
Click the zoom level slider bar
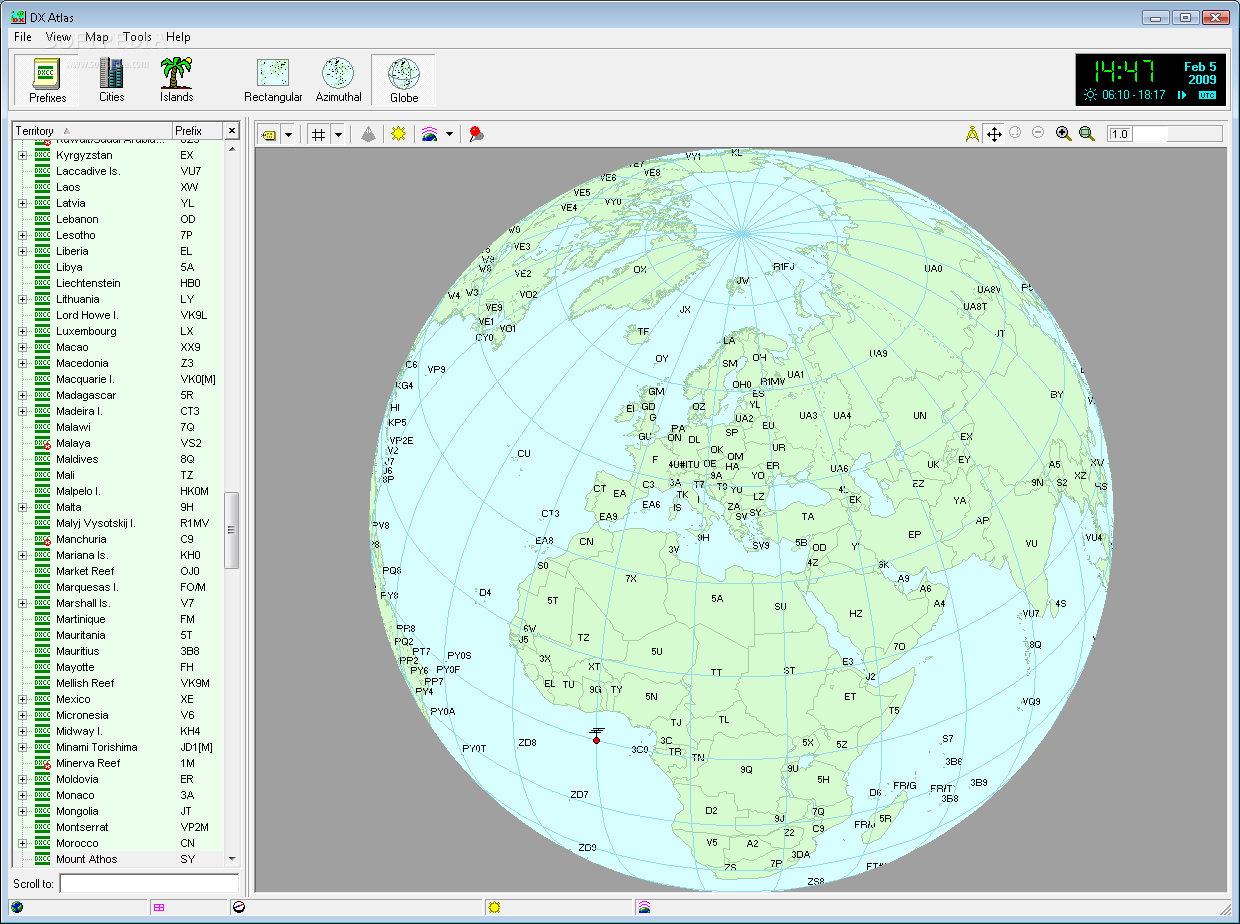[1178, 134]
